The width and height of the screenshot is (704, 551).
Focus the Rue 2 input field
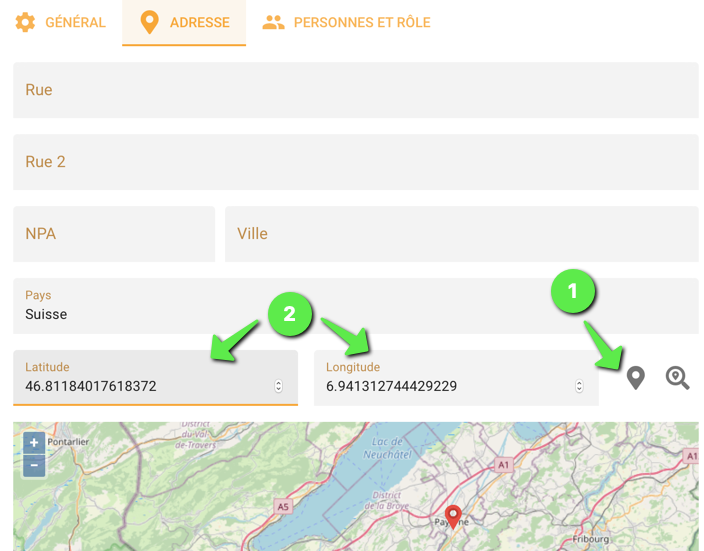point(355,162)
